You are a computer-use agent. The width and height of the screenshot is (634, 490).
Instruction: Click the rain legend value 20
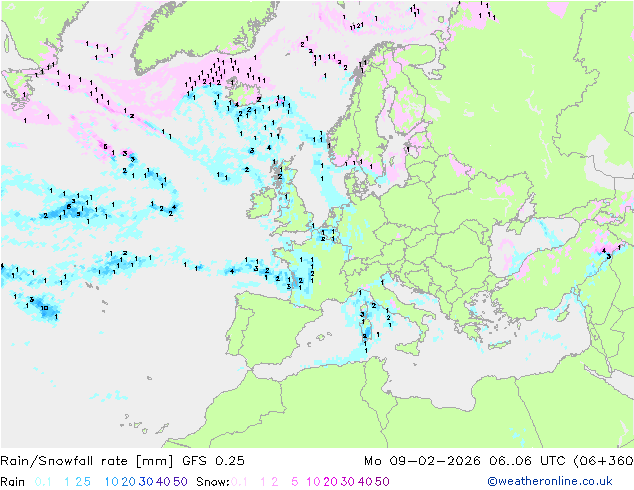129,482
